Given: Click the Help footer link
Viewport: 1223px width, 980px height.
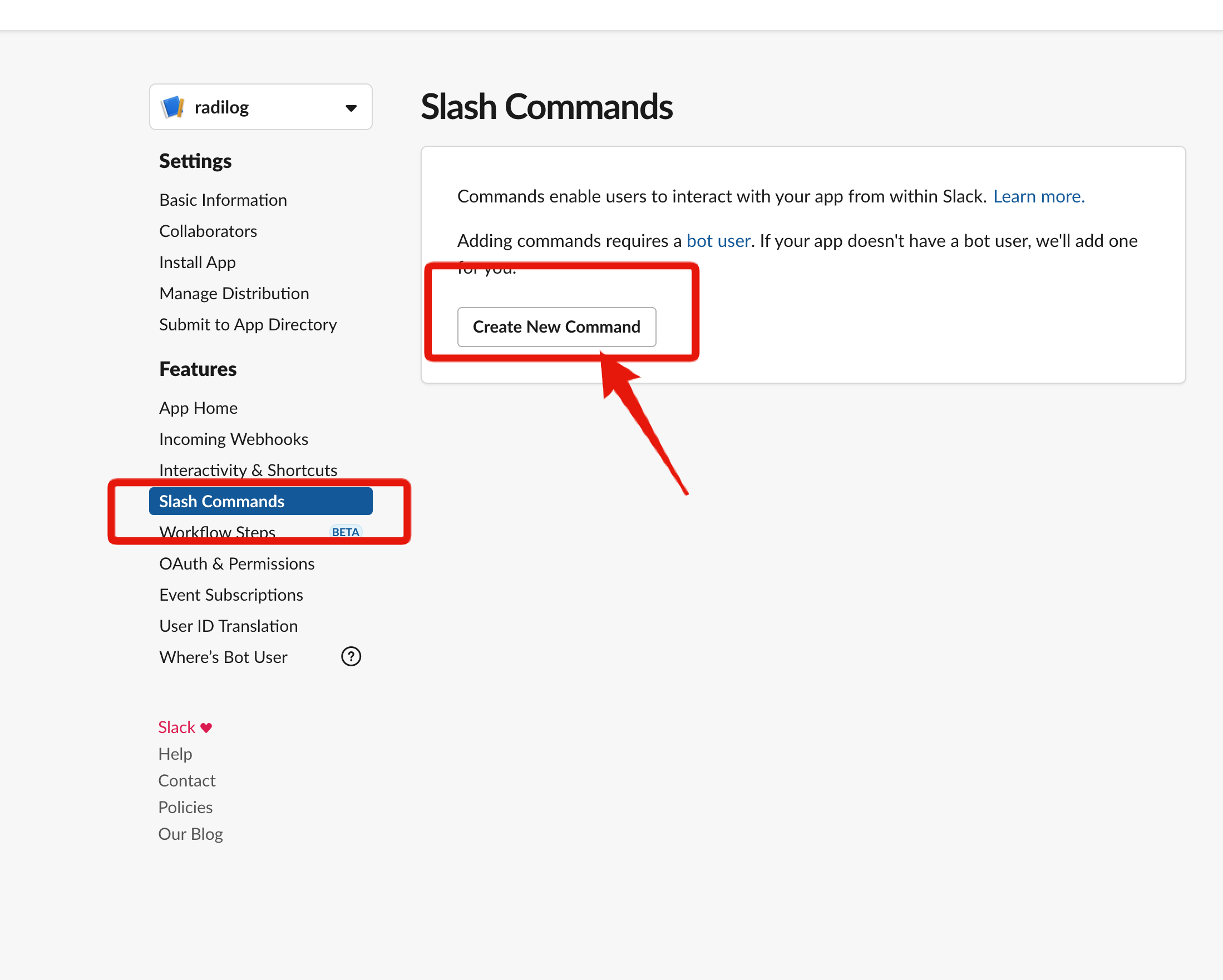Looking at the screenshot, I should 175,754.
